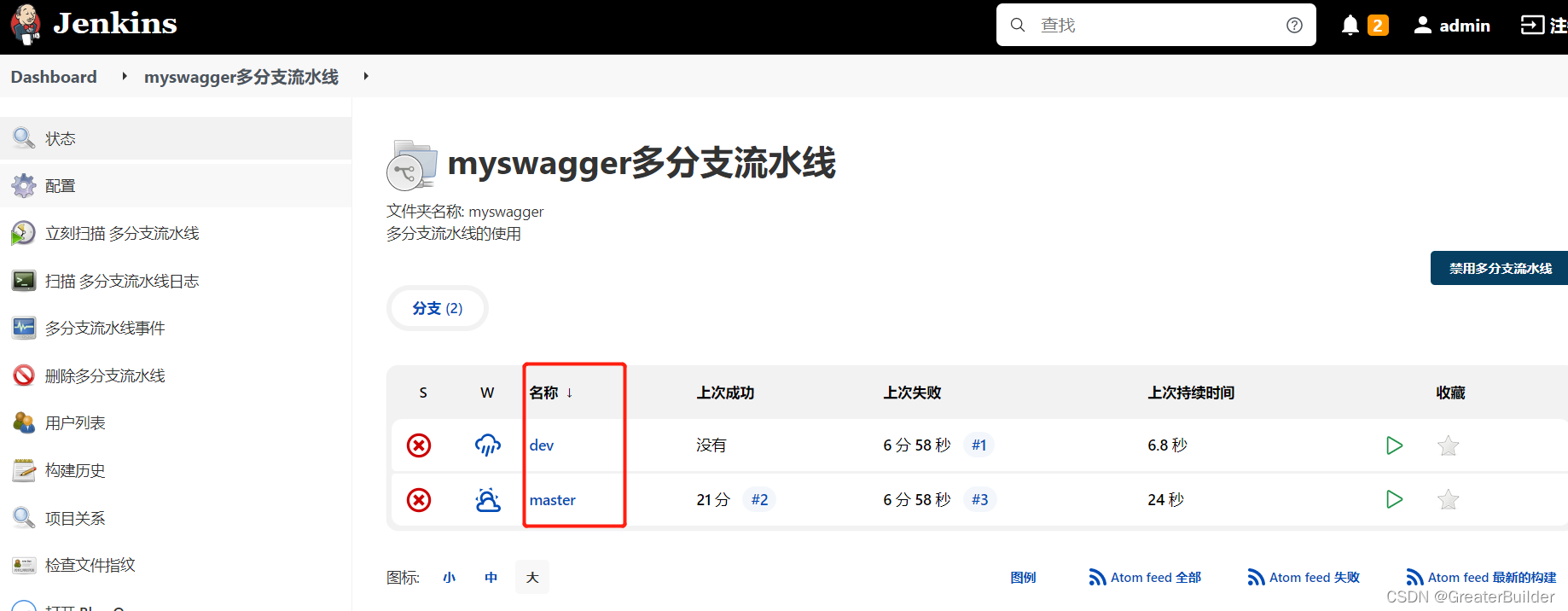This screenshot has height=611, width=1568.
Task: Run a build for the dev branch
Action: (x=1394, y=445)
